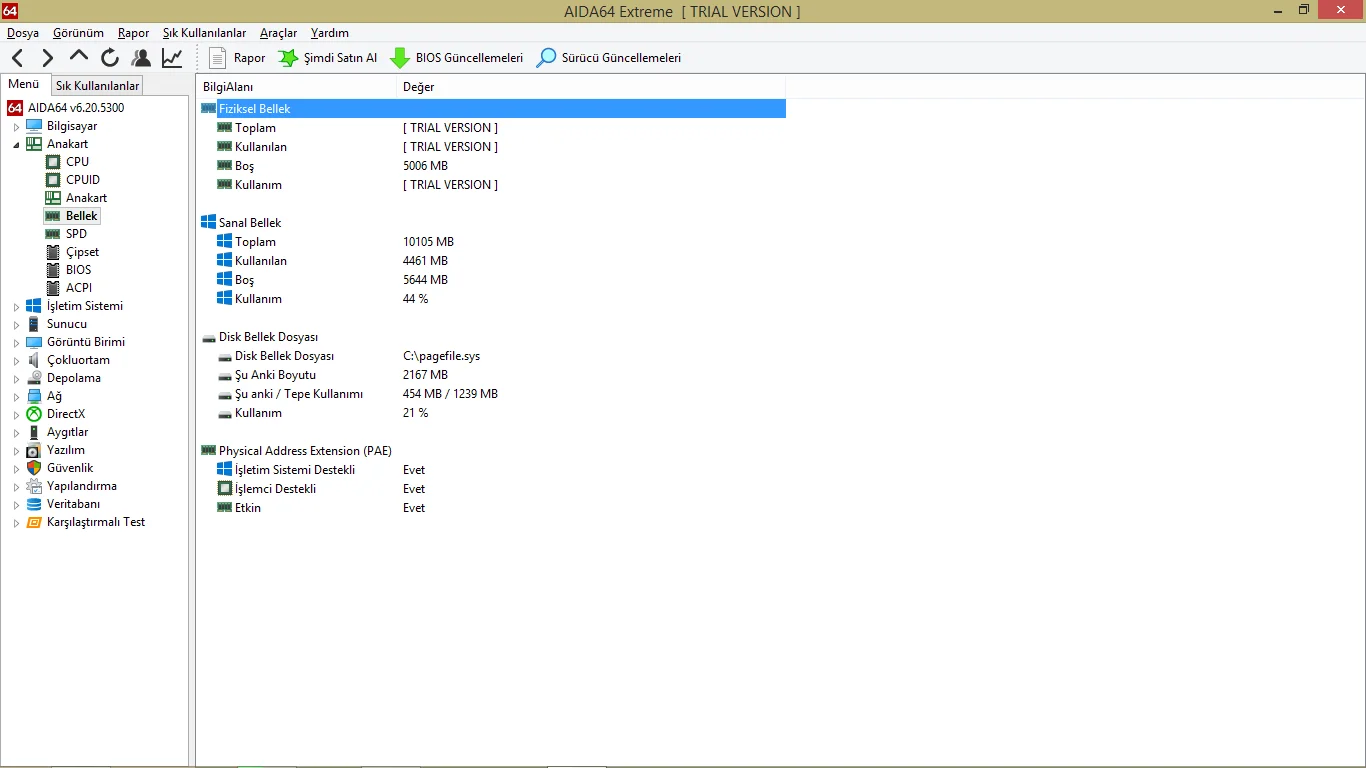Click the green download arrow BIOS icon

[x=400, y=58]
